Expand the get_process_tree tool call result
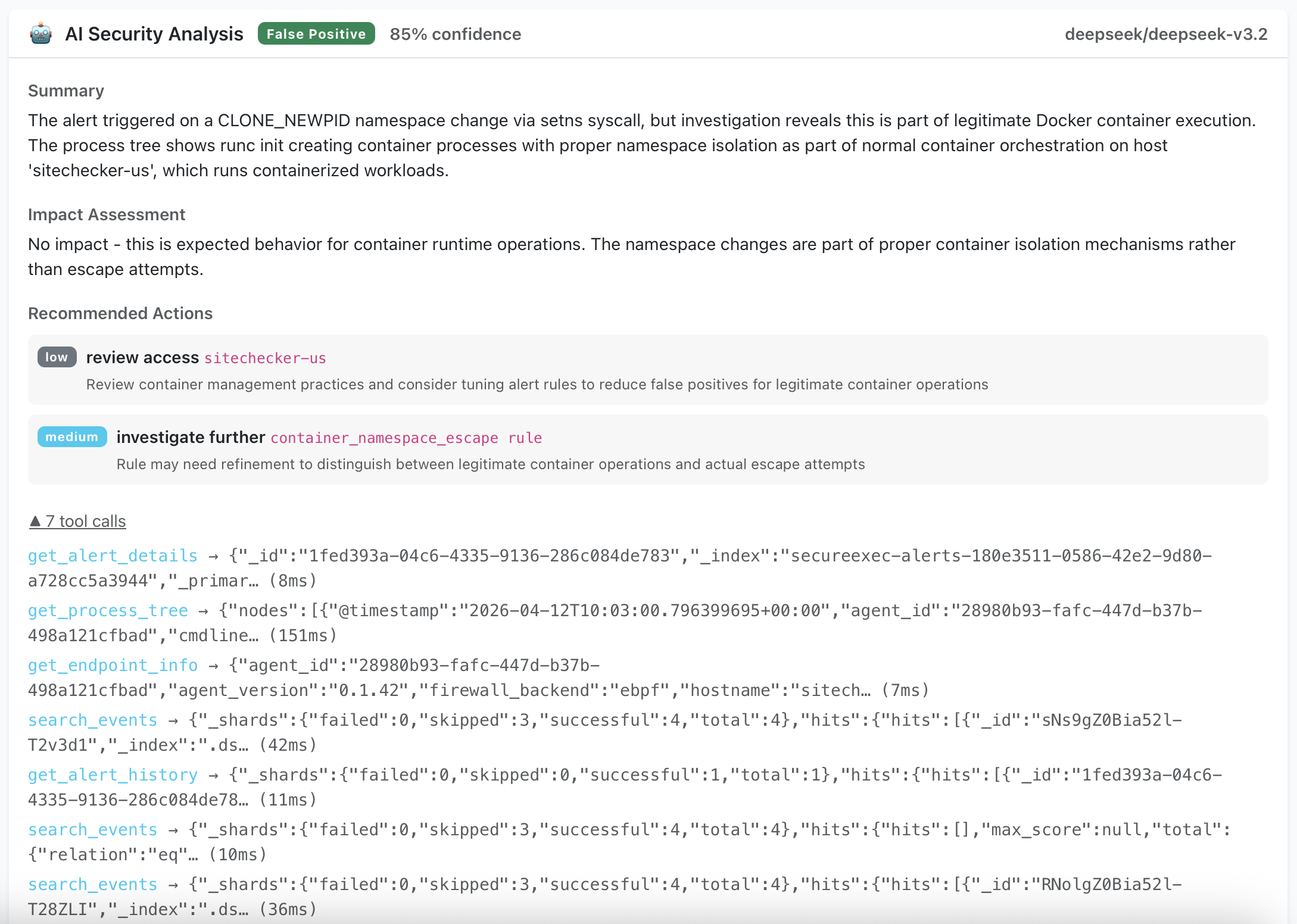 pyautogui.click(x=107, y=610)
